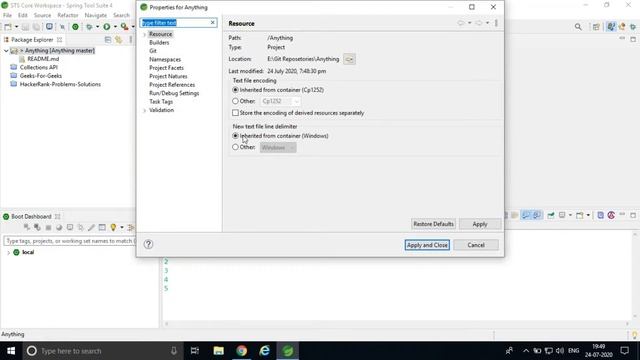Open the Navigate menu
The height and width of the screenshot is (360, 640).
pos(96,15)
